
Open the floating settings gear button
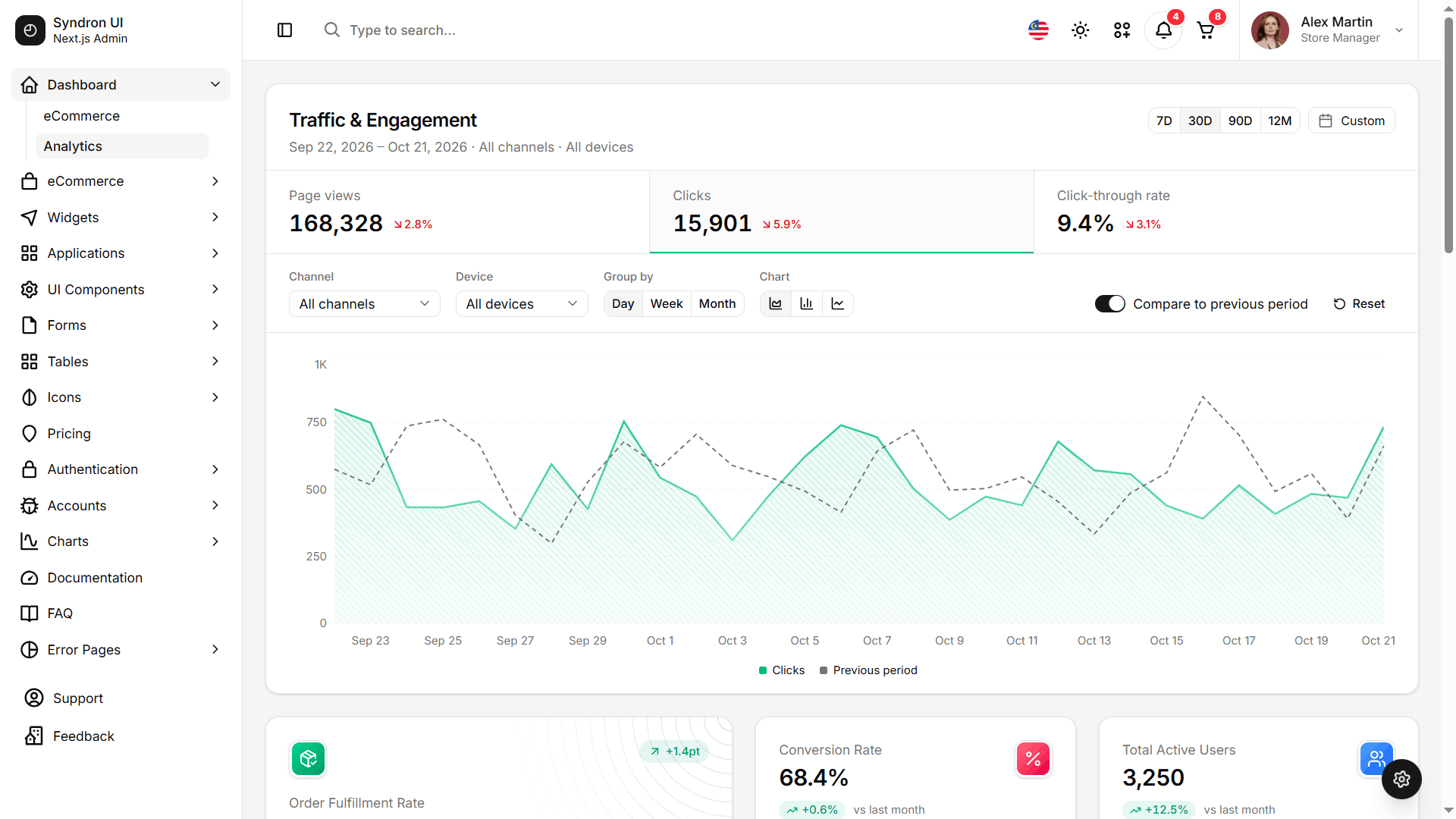click(x=1401, y=779)
